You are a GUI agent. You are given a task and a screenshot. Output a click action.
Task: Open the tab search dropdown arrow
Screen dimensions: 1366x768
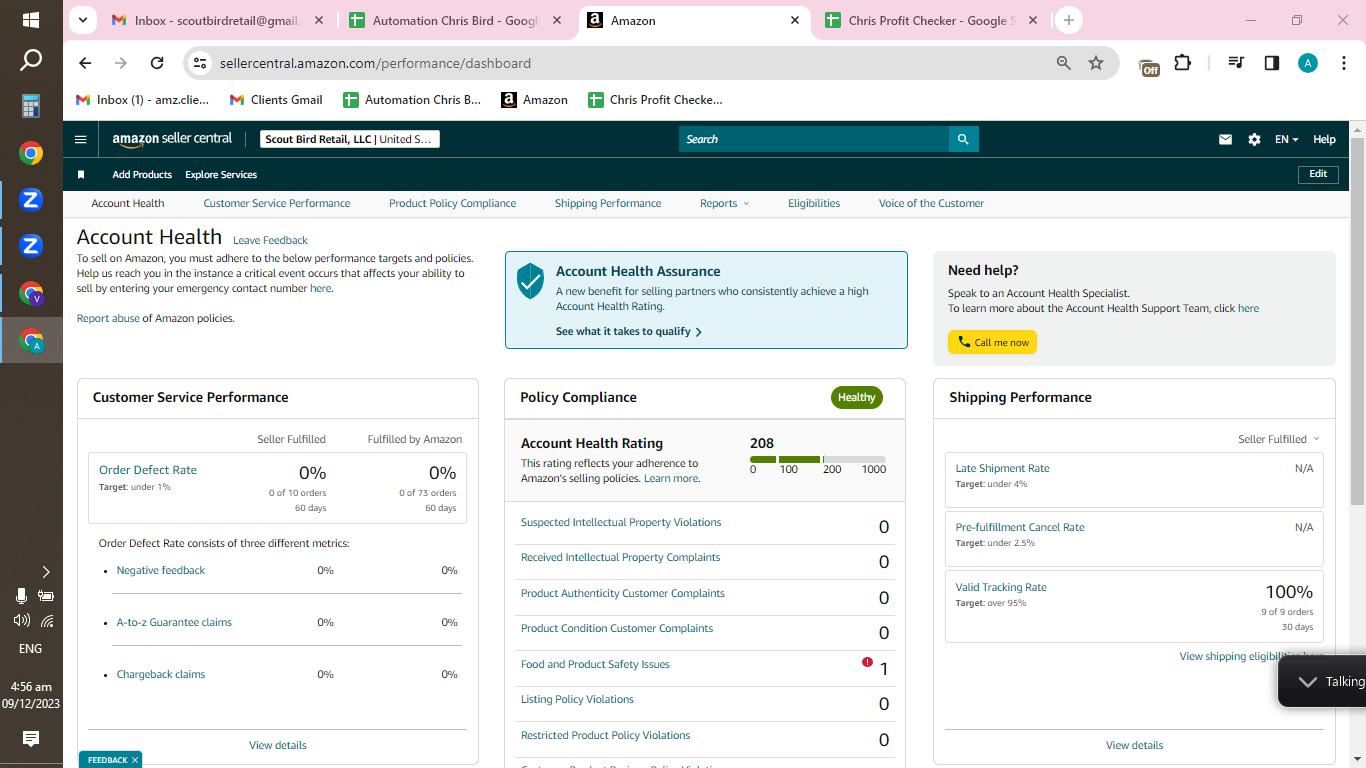(x=82, y=20)
